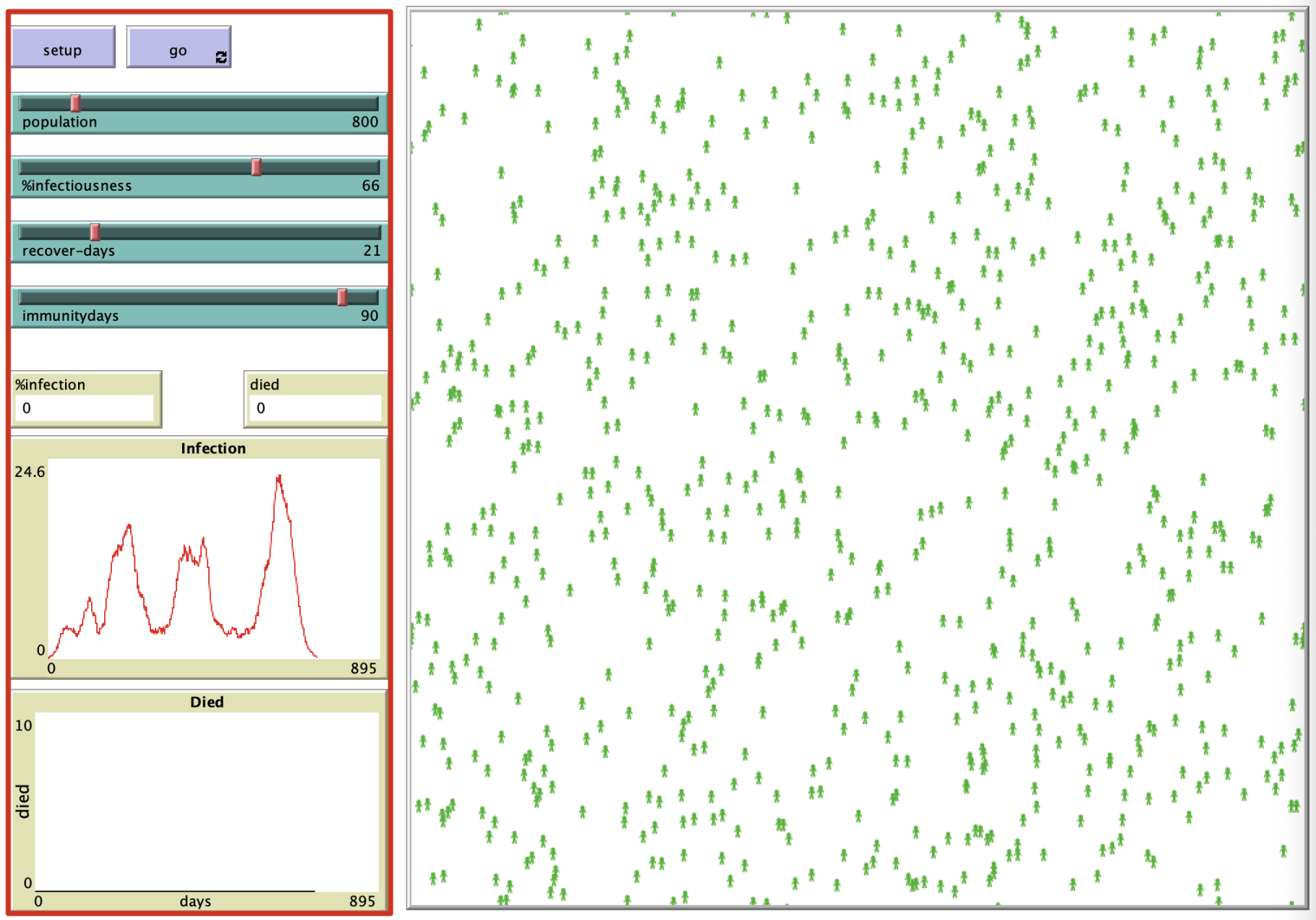Click the Died plot 895 x-axis maximum
Viewport: 1316px width, 920px height.
tap(362, 901)
